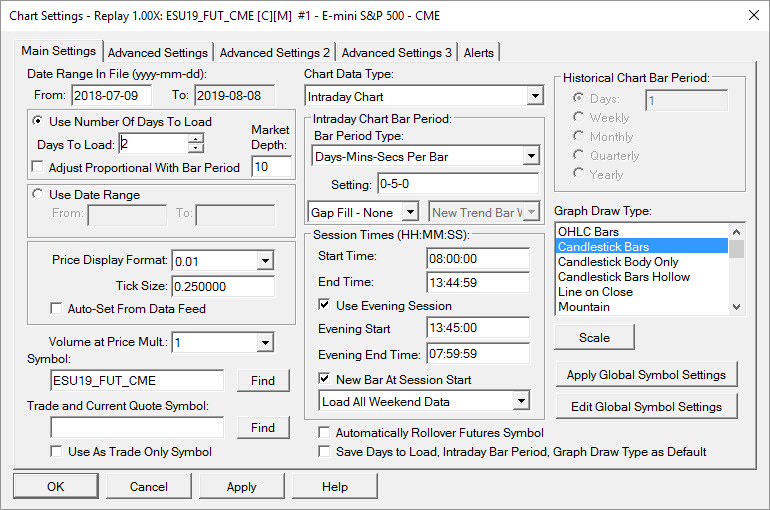
Task: Click the Apply button
Action: (242, 486)
